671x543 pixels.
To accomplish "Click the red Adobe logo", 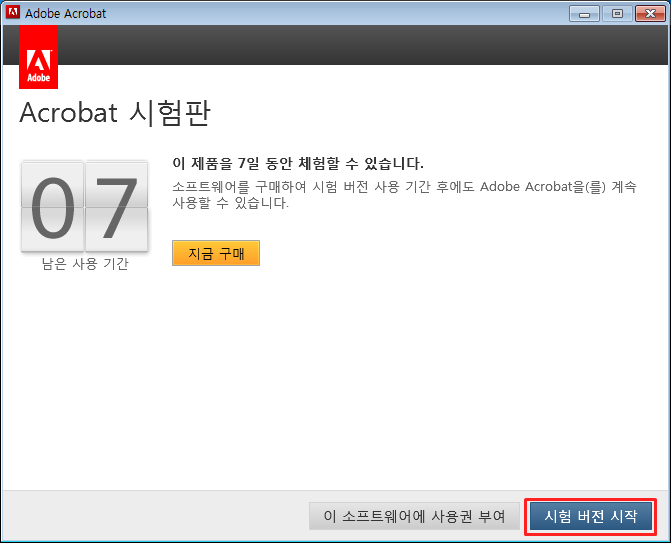I will [39, 57].
